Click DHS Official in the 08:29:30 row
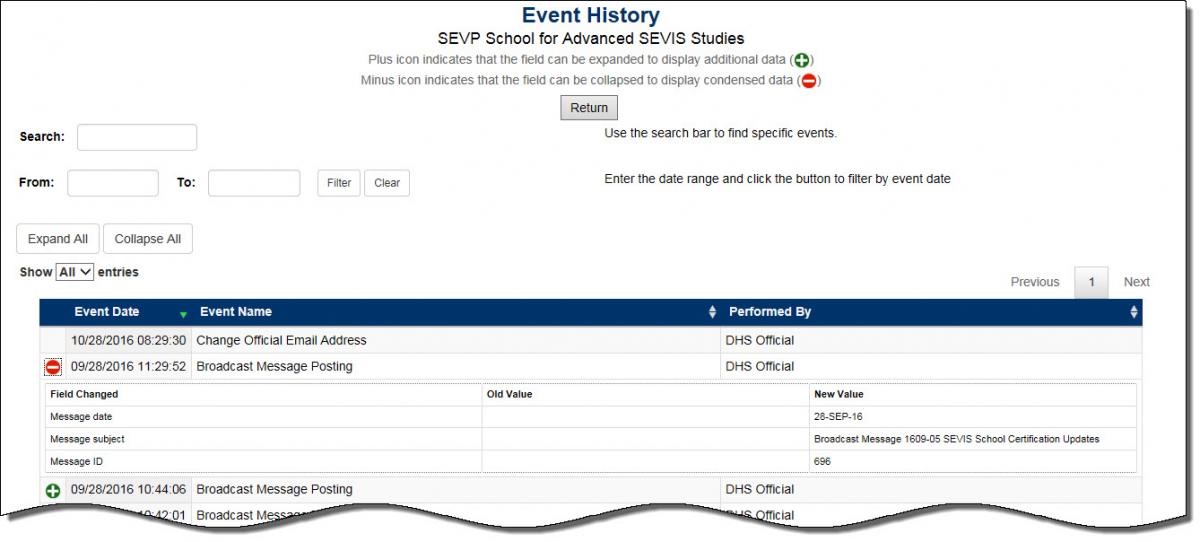The width and height of the screenshot is (1200, 542). [760, 340]
